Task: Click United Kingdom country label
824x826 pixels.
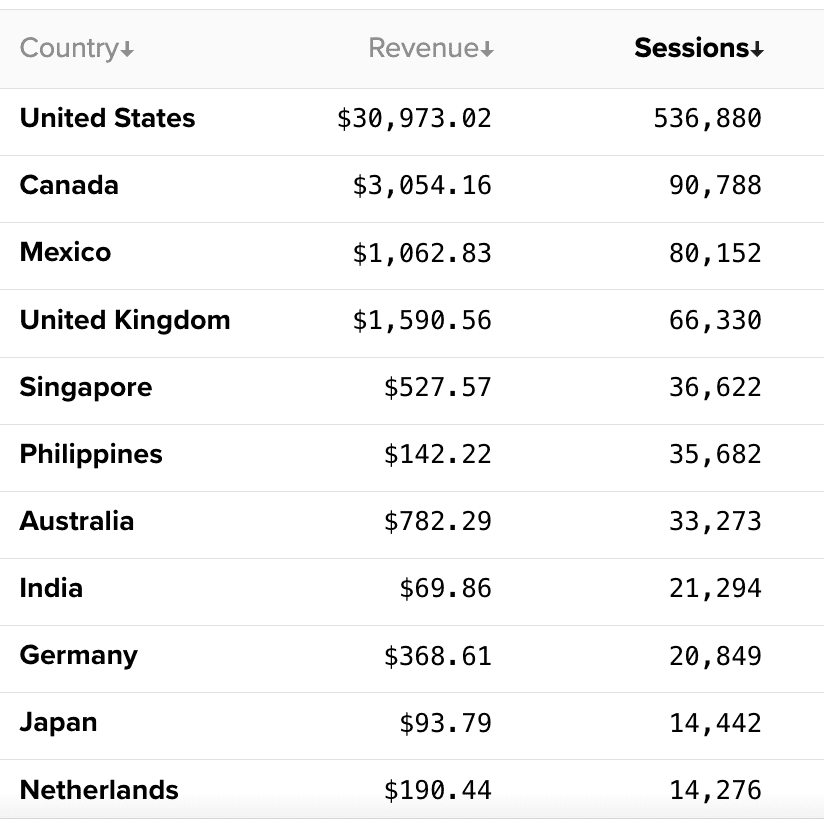Action: pyautogui.click(x=125, y=320)
